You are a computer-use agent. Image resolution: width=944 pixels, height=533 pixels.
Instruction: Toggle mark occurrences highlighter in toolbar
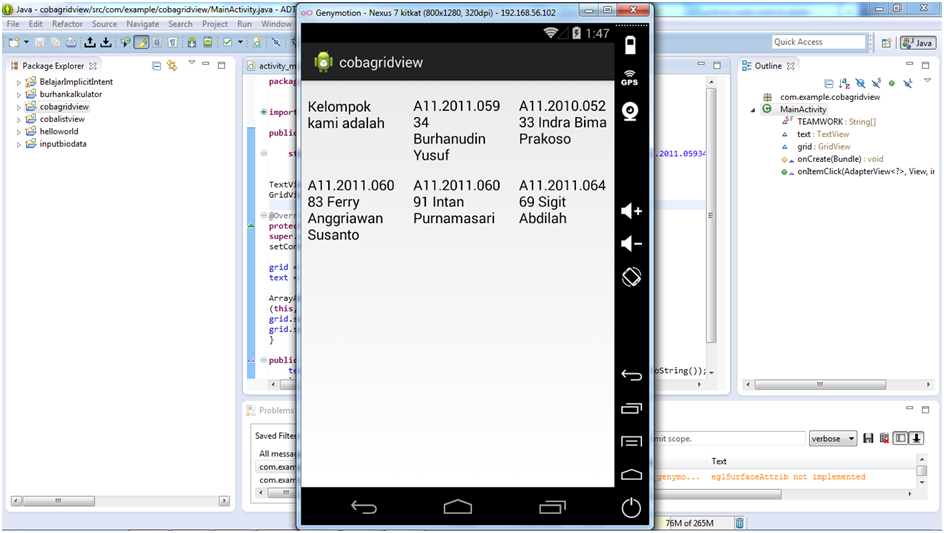click(x=141, y=42)
